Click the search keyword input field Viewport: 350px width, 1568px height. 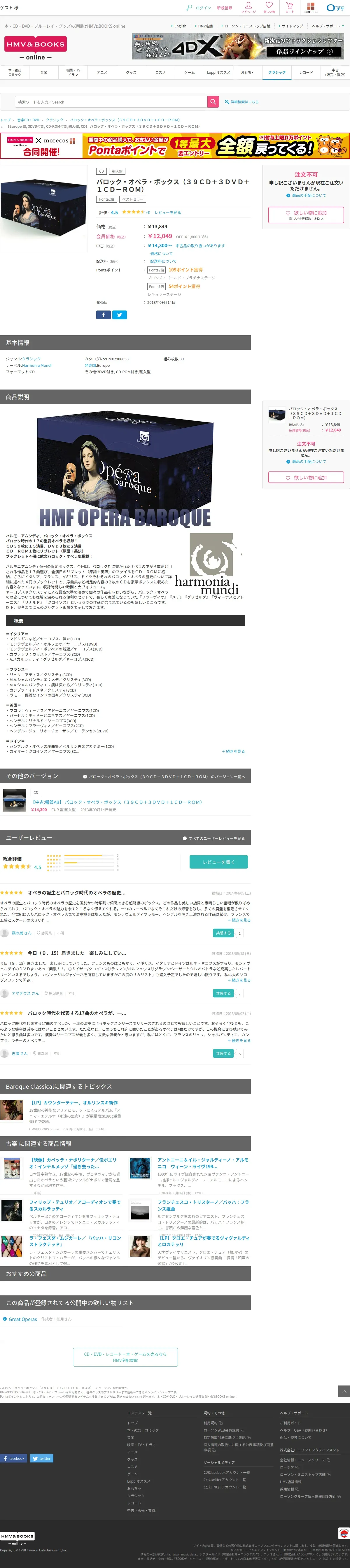click(111, 102)
